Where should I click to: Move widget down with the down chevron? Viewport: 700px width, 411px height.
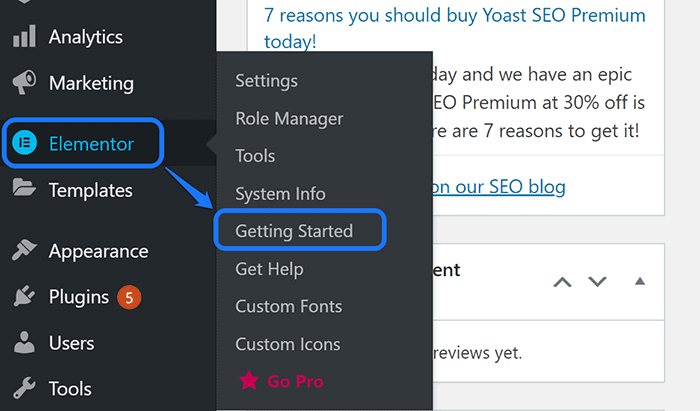click(597, 281)
